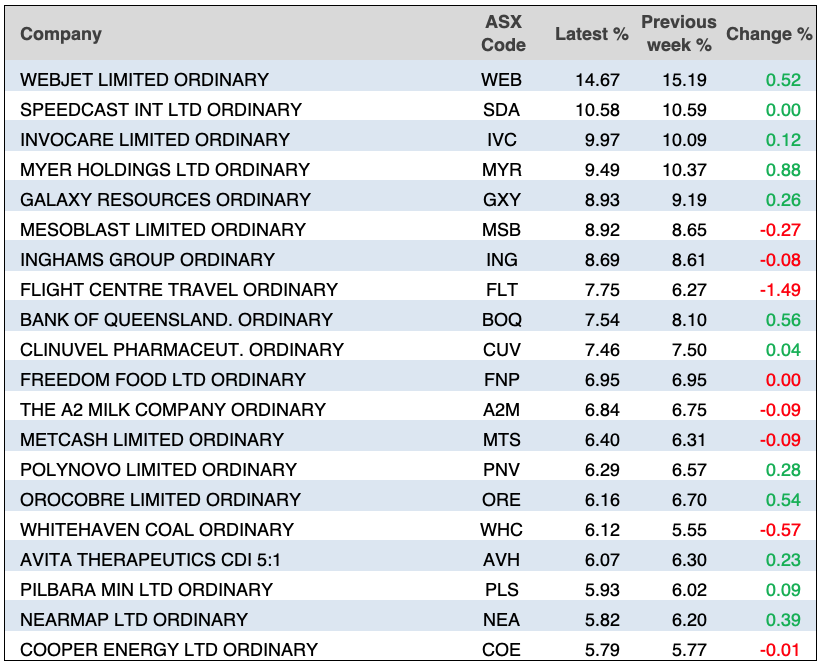Select the NEA ticker code

[502, 620]
